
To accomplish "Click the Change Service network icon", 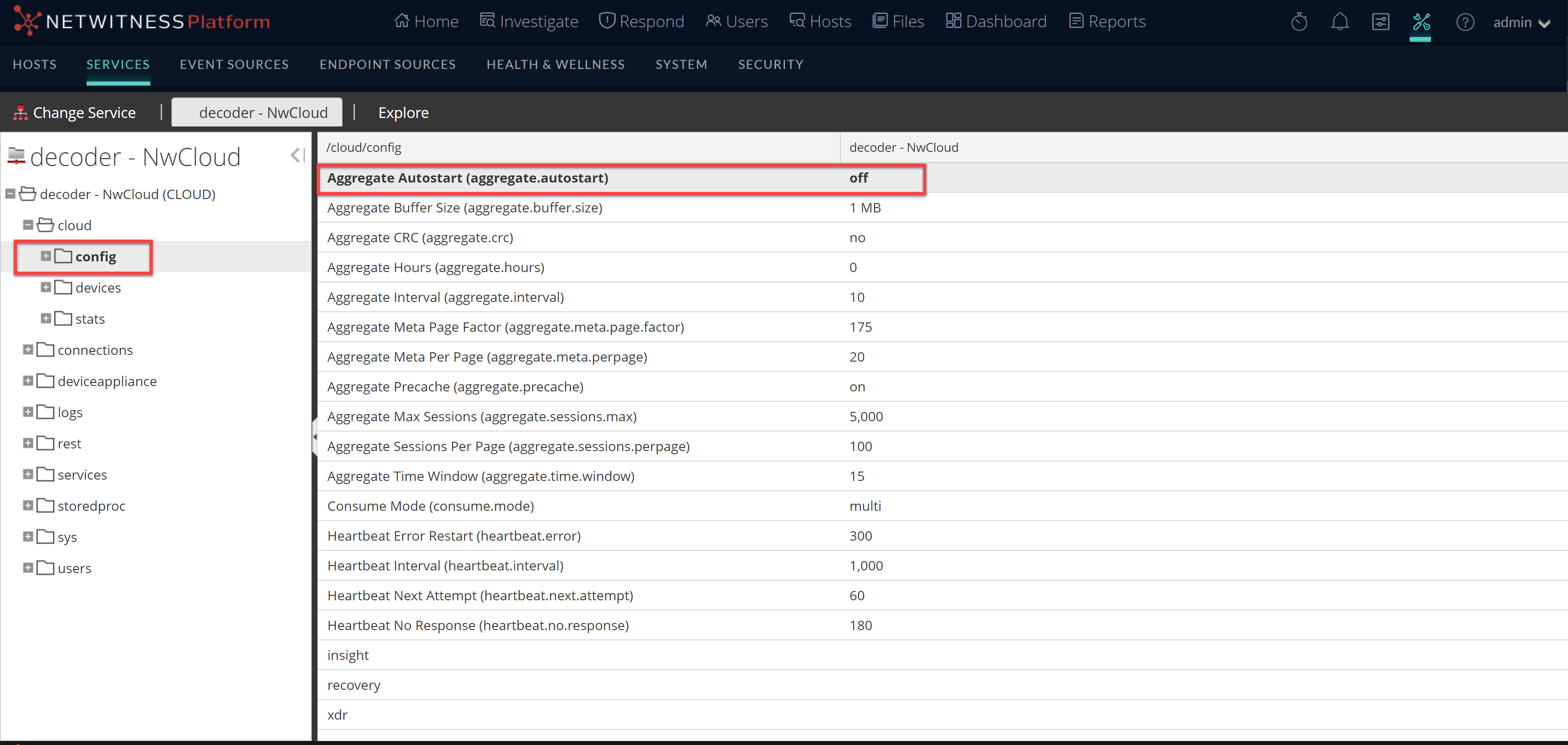I will click(20, 113).
